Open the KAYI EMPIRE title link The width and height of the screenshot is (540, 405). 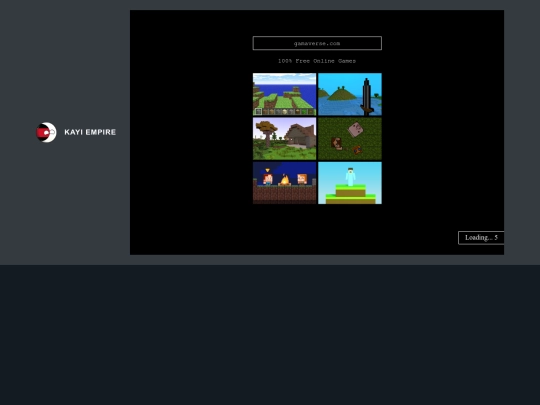click(x=90, y=132)
